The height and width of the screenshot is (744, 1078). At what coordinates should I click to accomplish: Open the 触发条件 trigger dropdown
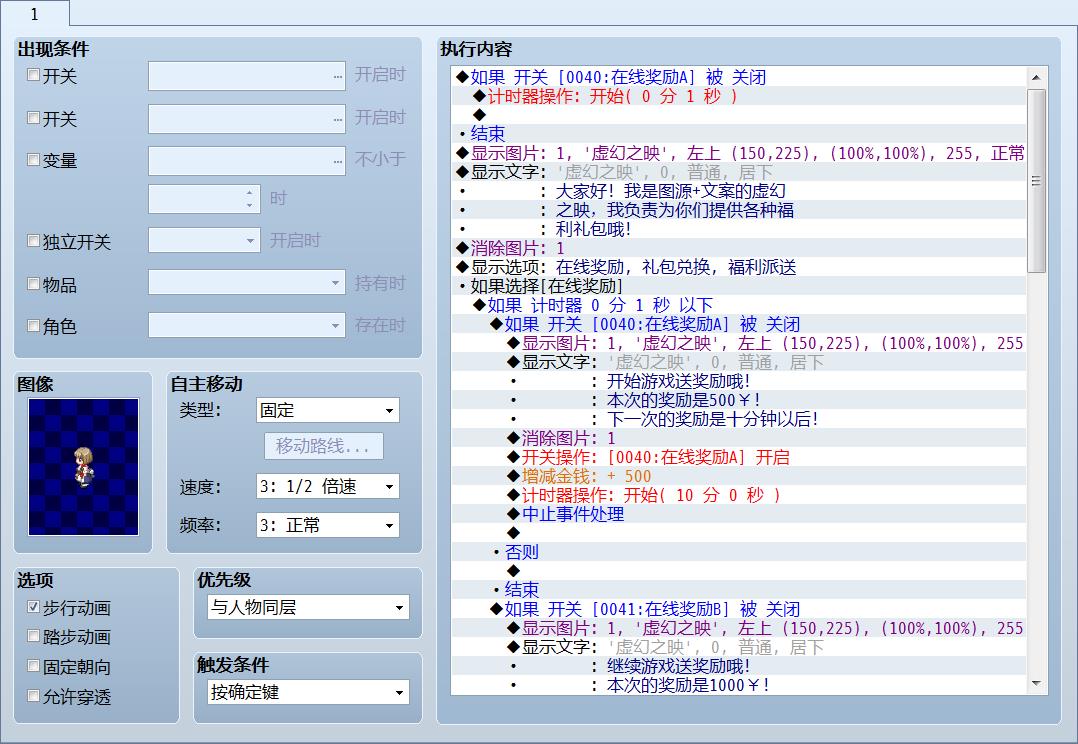308,692
